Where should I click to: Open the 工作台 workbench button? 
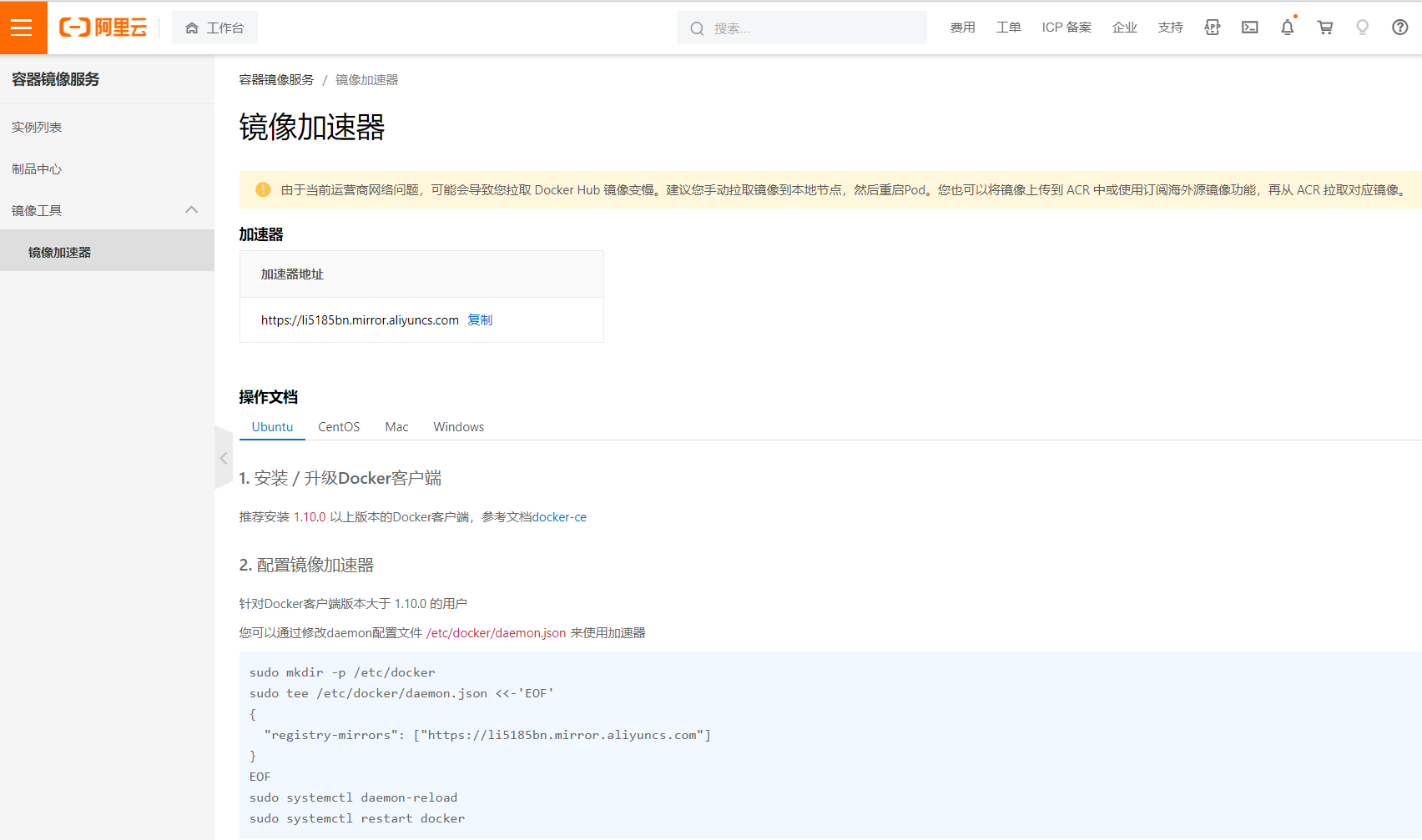click(x=214, y=28)
